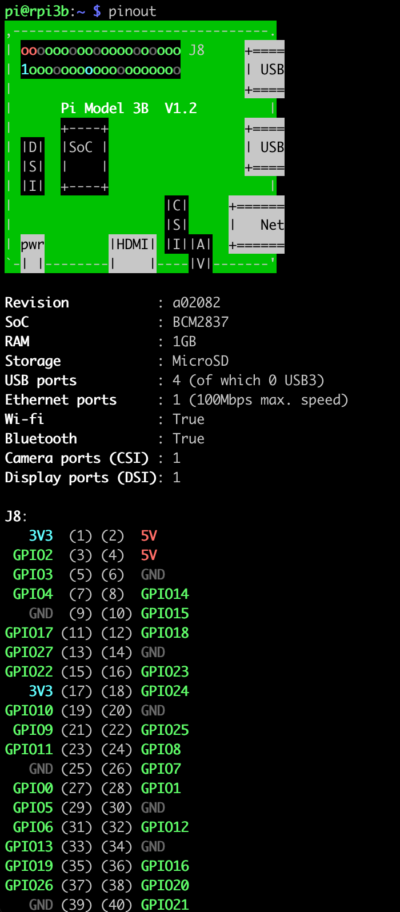The image size is (400, 912).
Task: Click the SoC value BCM2837
Action: tap(201, 322)
